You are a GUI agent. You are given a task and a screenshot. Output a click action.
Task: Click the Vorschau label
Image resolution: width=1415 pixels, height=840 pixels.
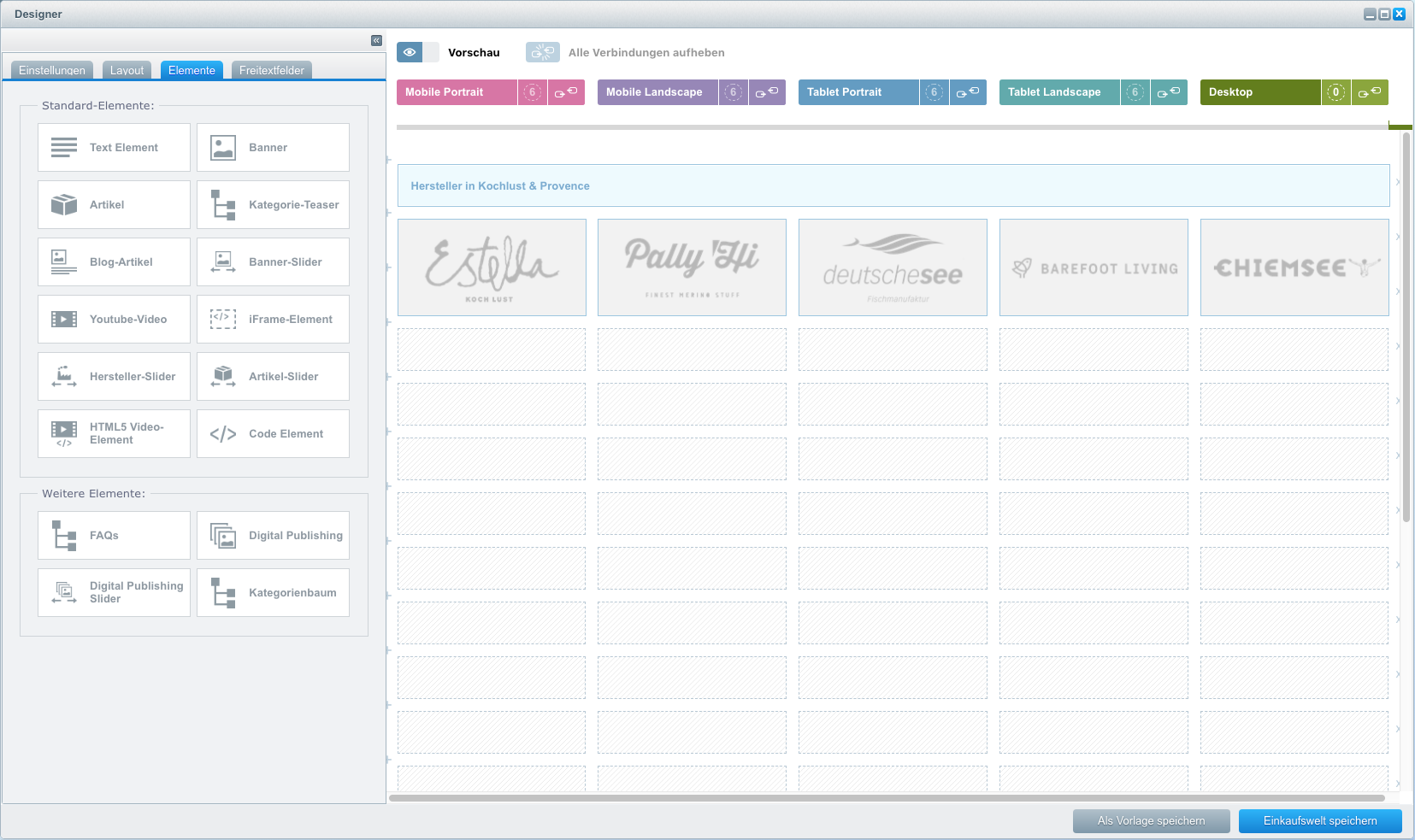(474, 52)
